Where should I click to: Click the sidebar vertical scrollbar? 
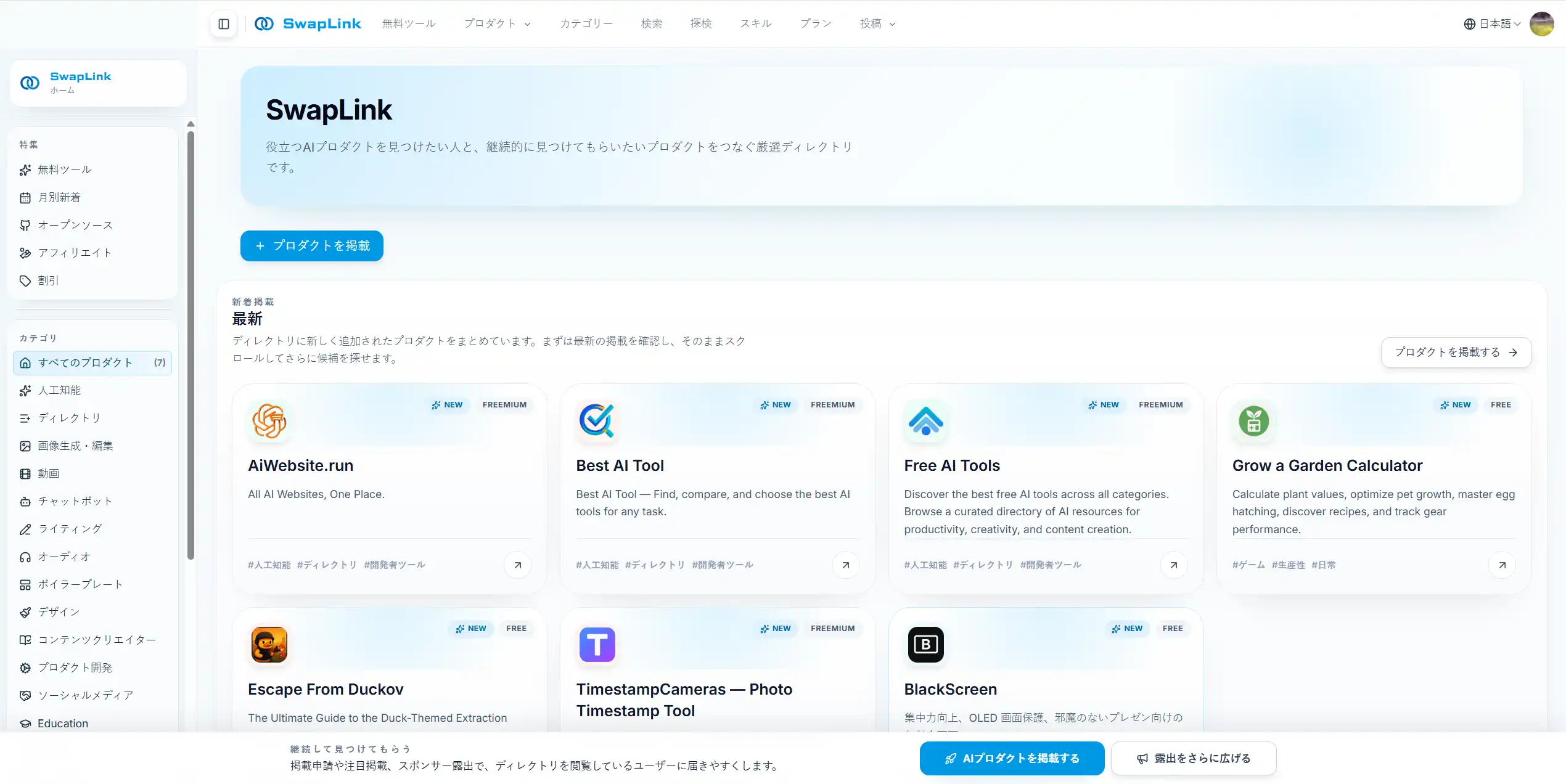pos(191,345)
